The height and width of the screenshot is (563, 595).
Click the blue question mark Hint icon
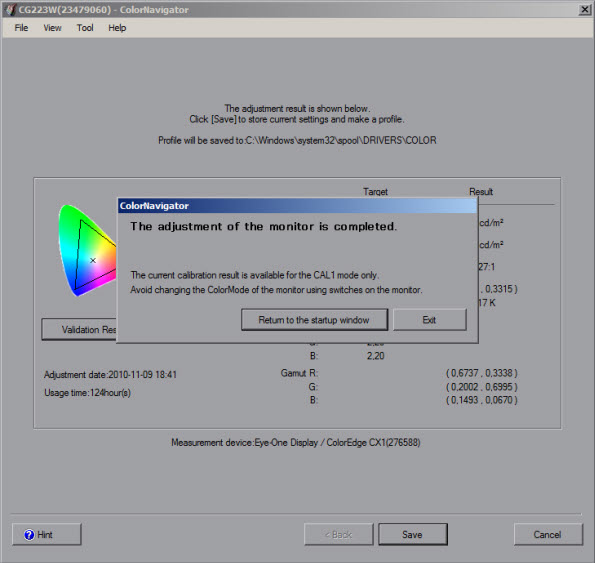coord(29,535)
